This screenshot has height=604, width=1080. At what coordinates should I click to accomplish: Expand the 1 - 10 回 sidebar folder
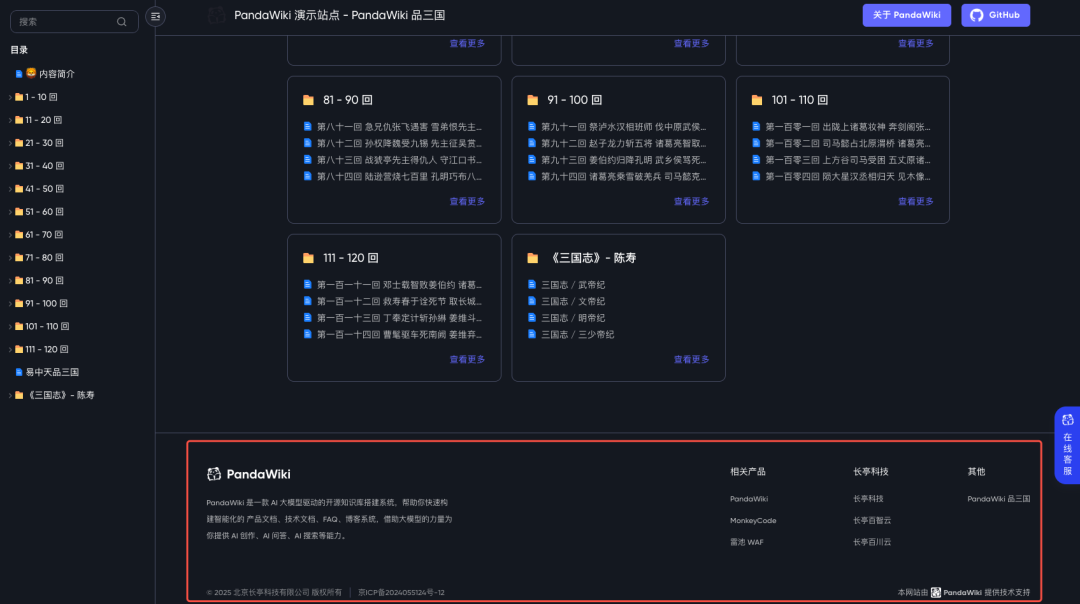point(9,96)
